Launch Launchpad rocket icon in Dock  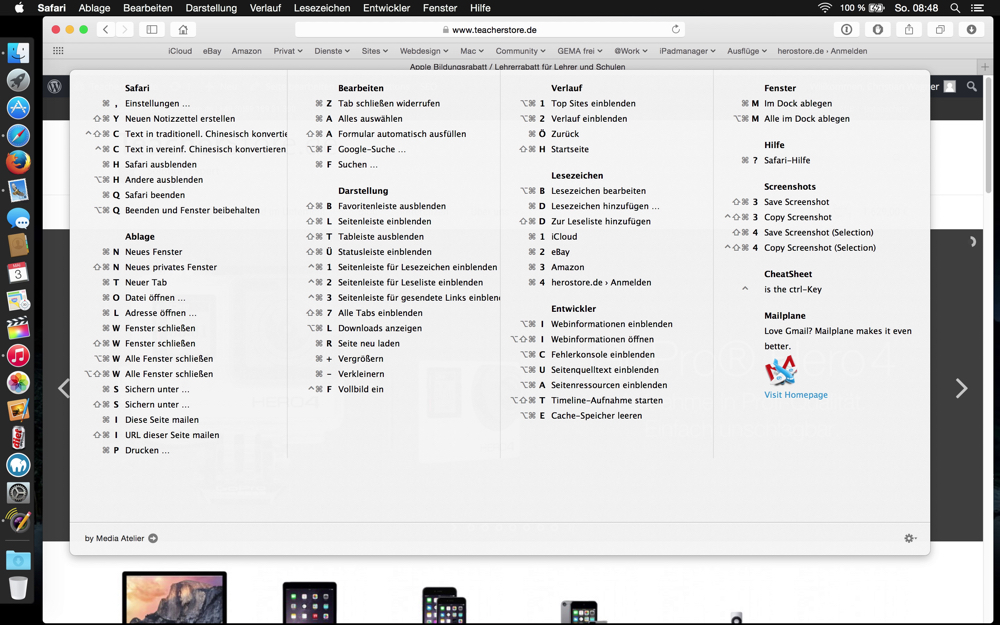(18, 80)
